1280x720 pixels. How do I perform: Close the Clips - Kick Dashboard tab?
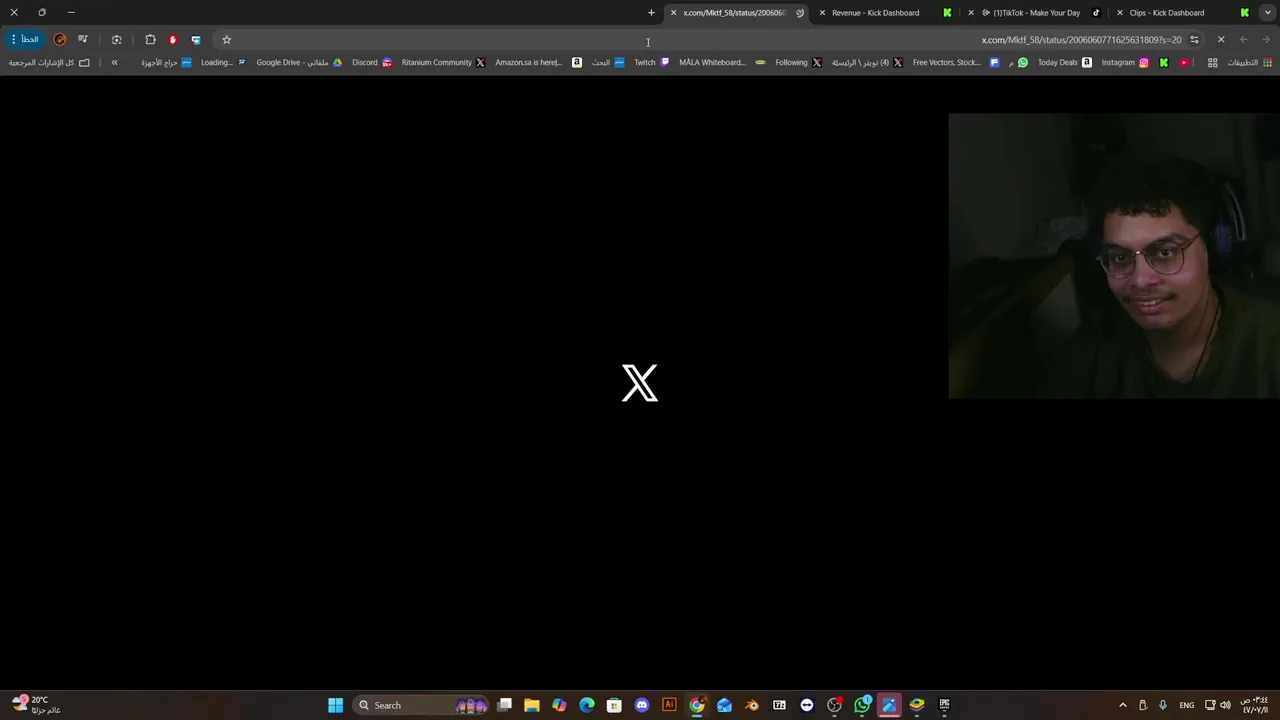pyautogui.click(x=1119, y=13)
